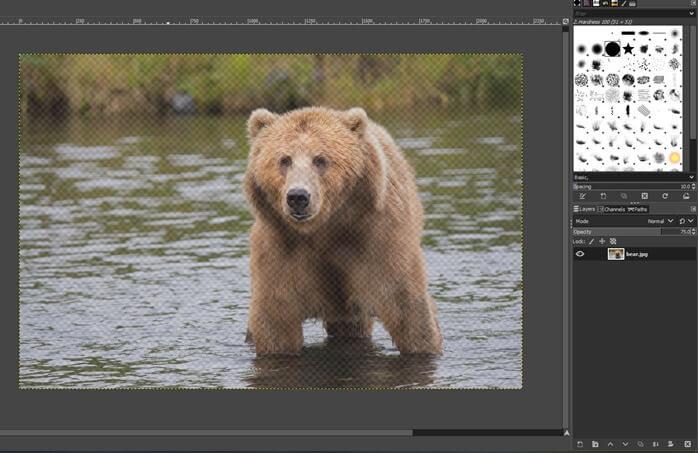Choose the large hard round black brush
Viewport: 698px width, 453px height.
pyautogui.click(x=613, y=49)
